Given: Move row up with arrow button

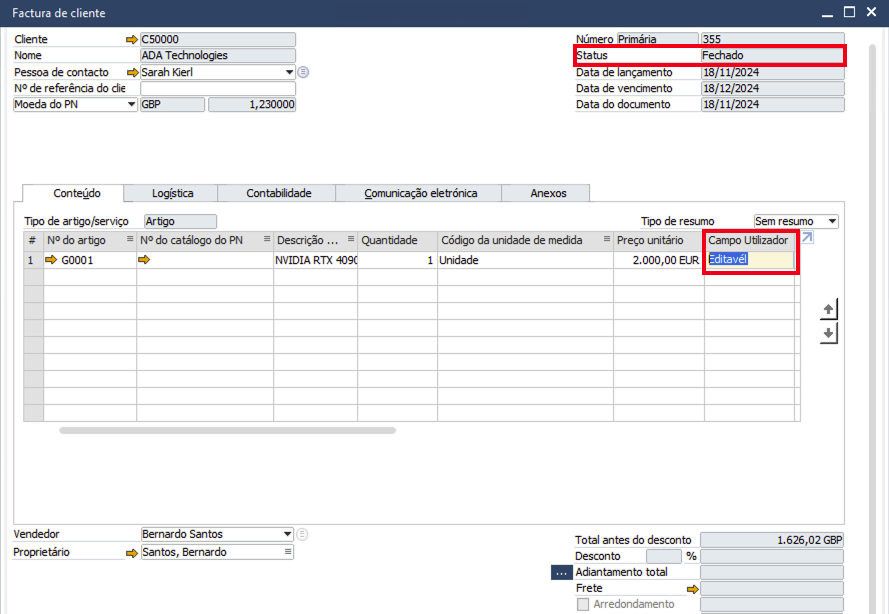Looking at the screenshot, I should click(828, 308).
